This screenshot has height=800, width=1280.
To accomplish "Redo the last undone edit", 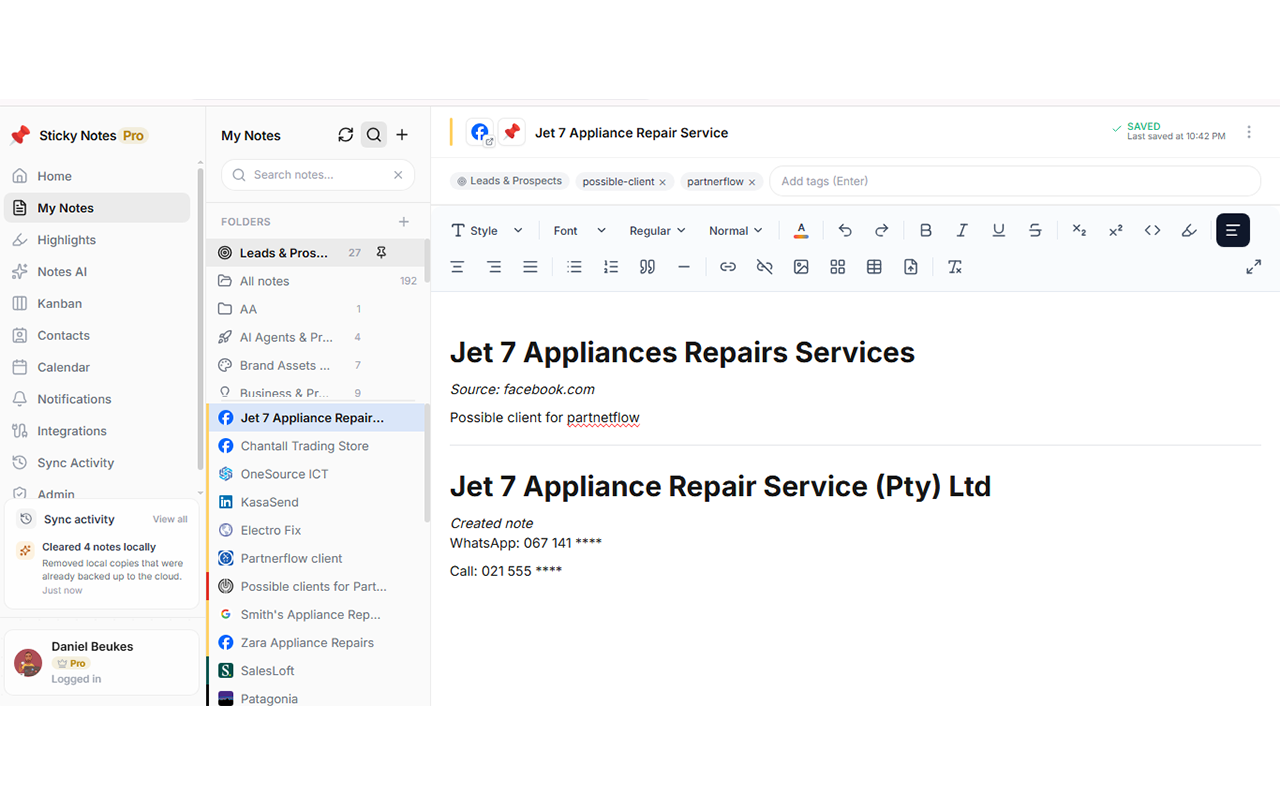I will pos(881,230).
